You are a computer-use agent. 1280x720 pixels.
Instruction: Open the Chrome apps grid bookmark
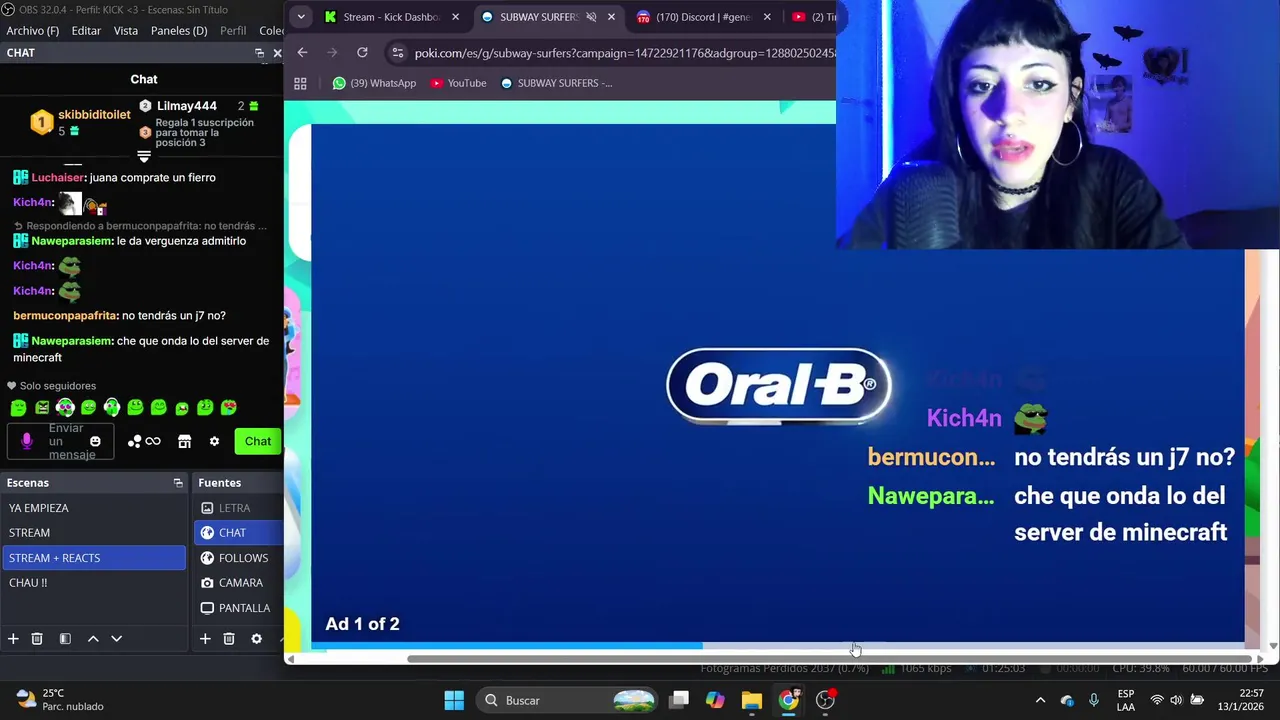[x=300, y=83]
